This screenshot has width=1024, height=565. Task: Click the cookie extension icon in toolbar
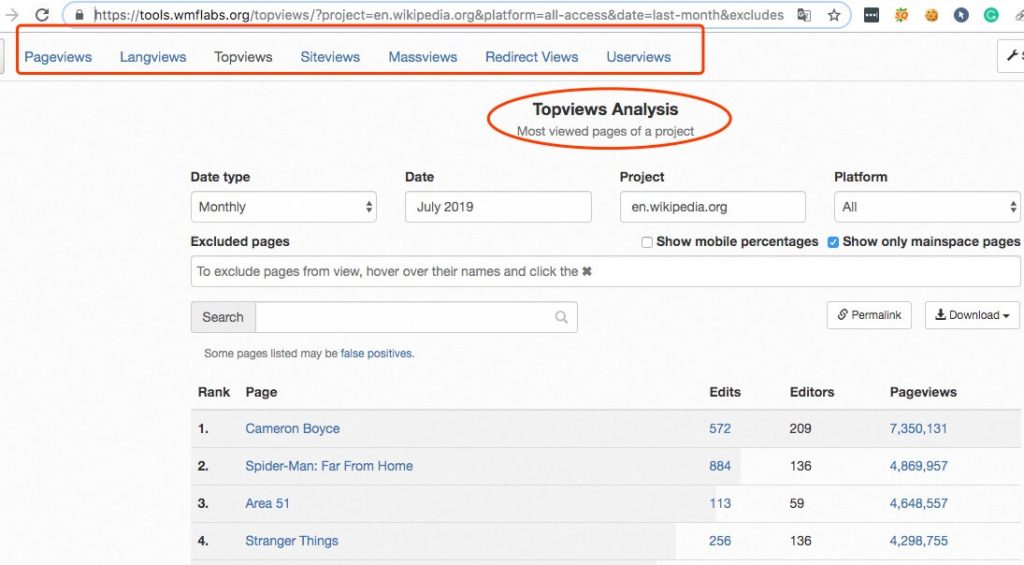(931, 15)
